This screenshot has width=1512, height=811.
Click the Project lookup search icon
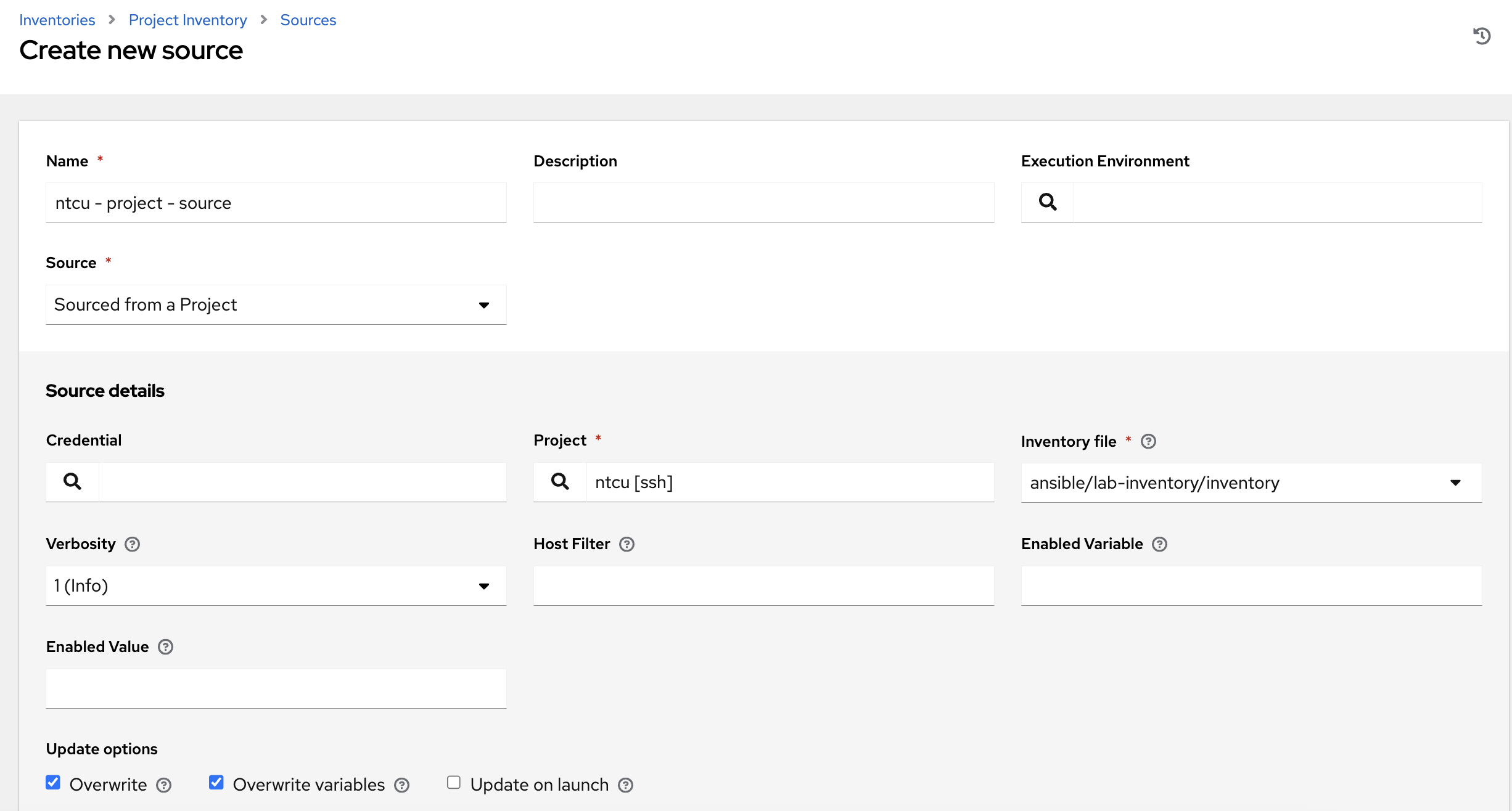coord(559,481)
